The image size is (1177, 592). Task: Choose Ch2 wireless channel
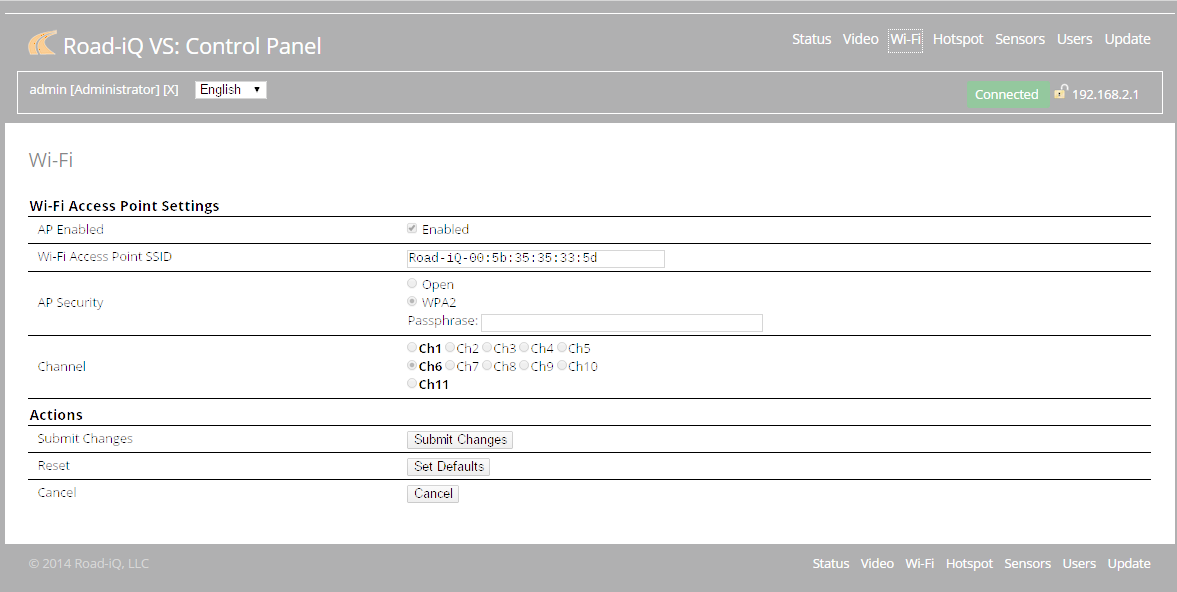(450, 347)
